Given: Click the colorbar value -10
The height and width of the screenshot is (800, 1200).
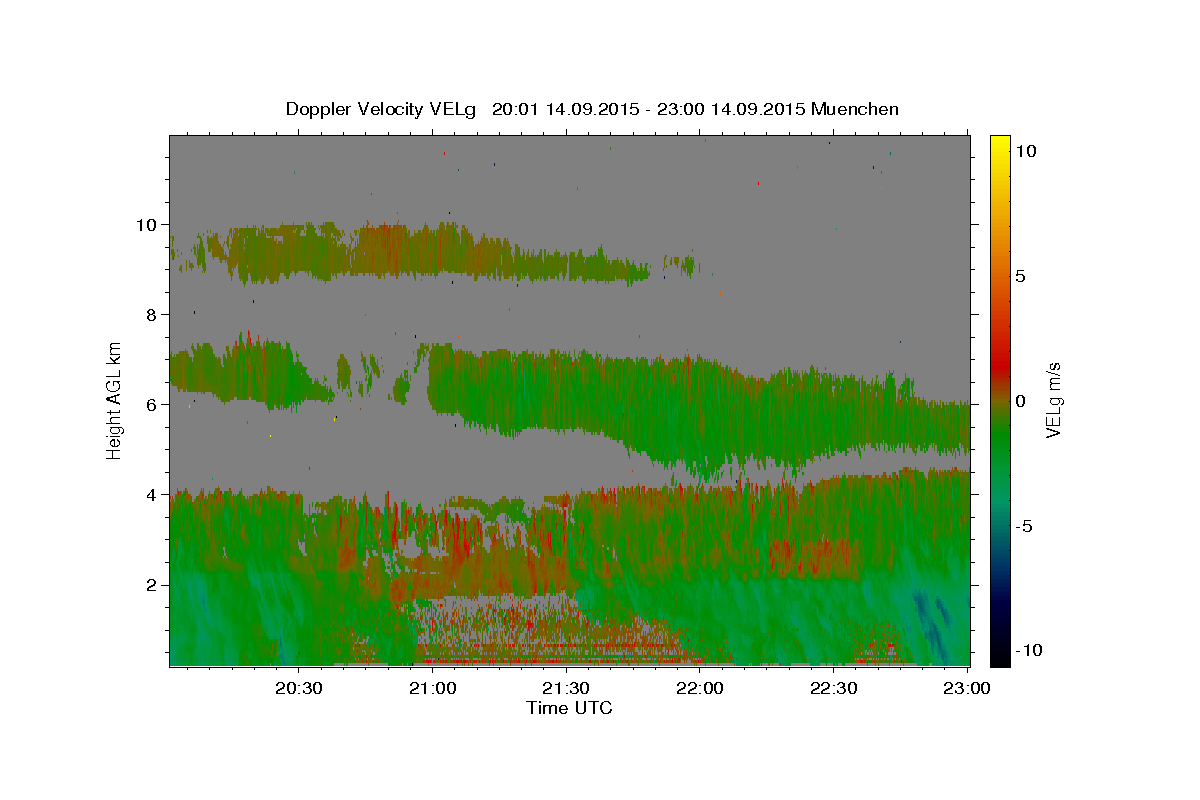Looking at the screenshot, I should (x=1029, y=650).
